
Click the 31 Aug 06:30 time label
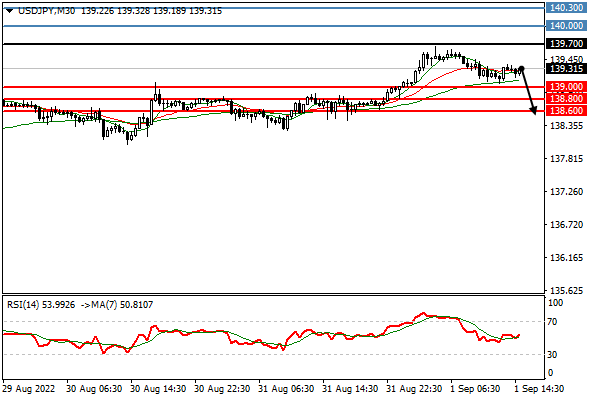[x=286, y=388]
